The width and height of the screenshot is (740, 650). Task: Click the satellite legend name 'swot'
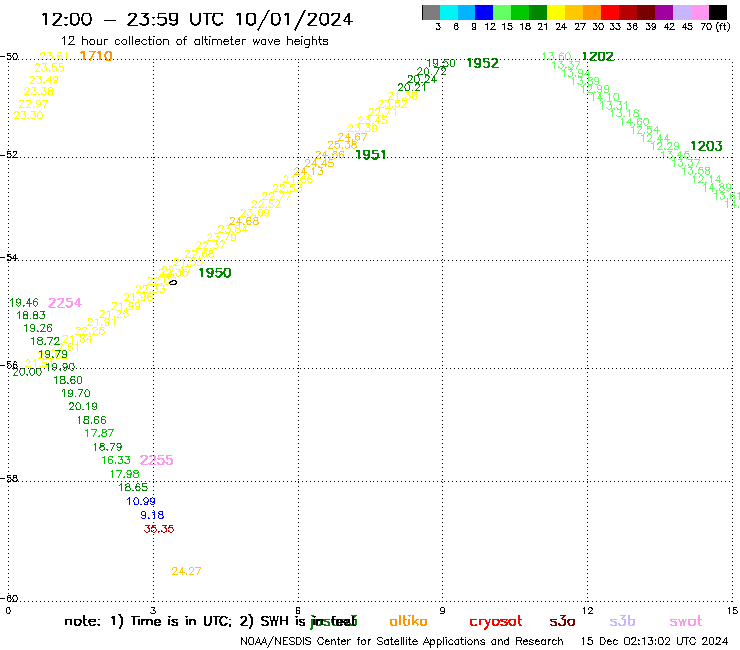pos(686,621)
